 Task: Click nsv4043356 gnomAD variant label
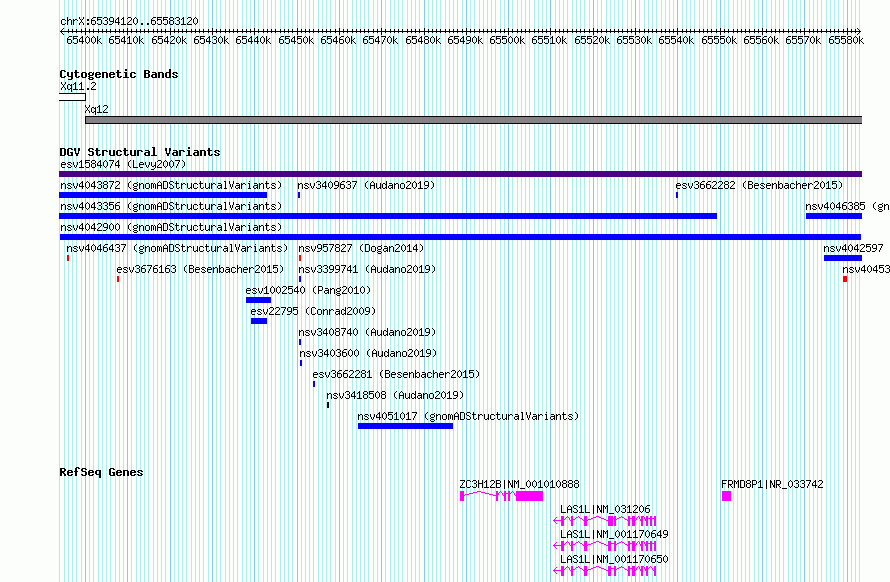171,207
